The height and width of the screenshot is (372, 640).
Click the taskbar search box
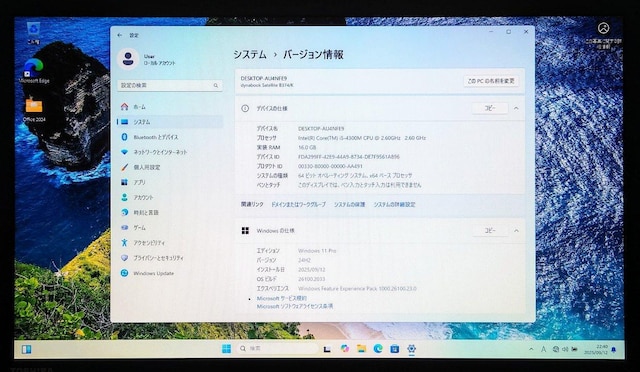click(277, 349)
